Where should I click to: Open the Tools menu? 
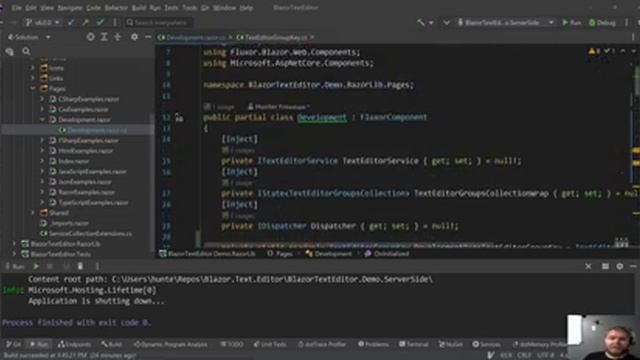point(189,8)
